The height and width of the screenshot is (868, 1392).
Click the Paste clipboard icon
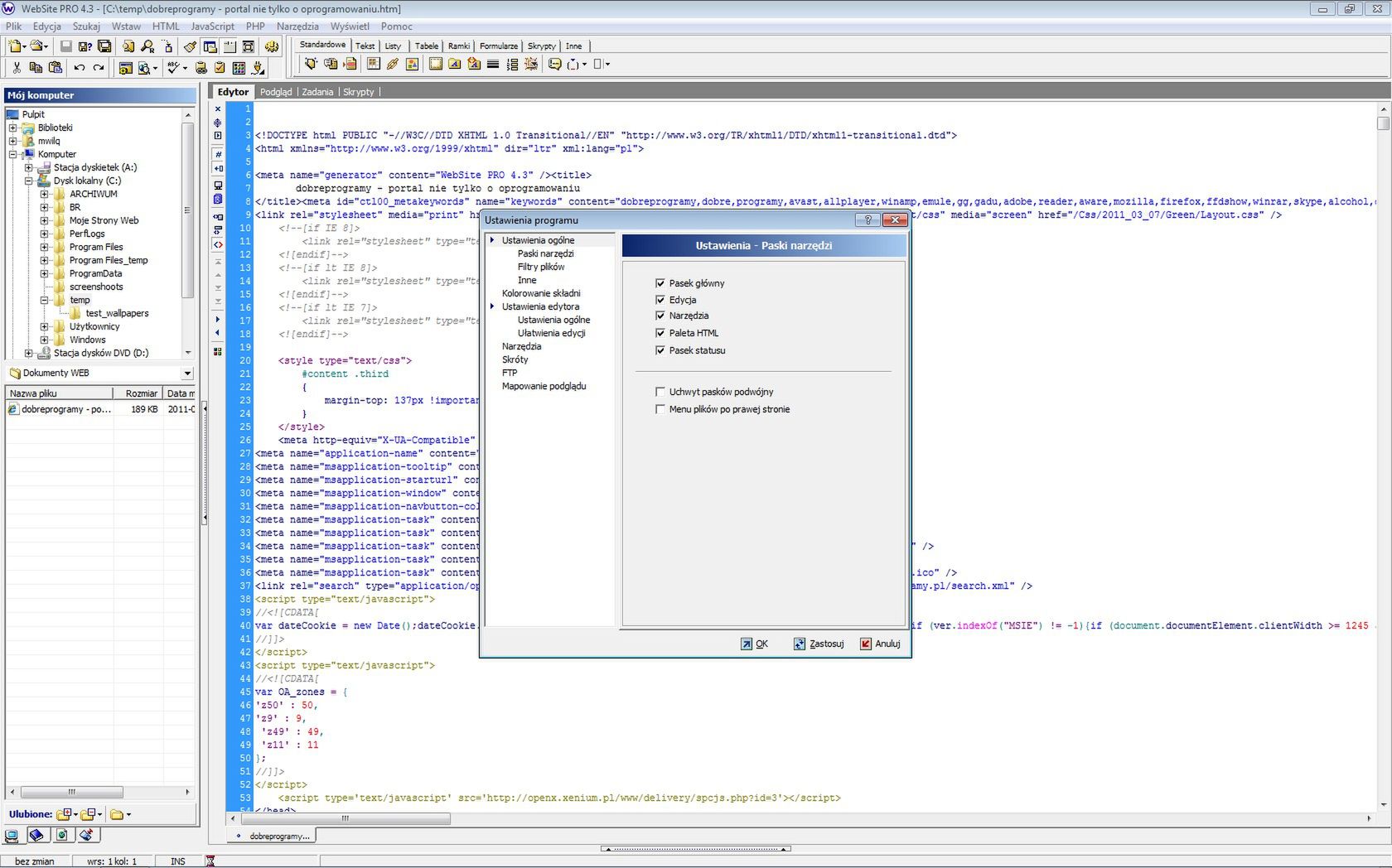tap(56, 68)
